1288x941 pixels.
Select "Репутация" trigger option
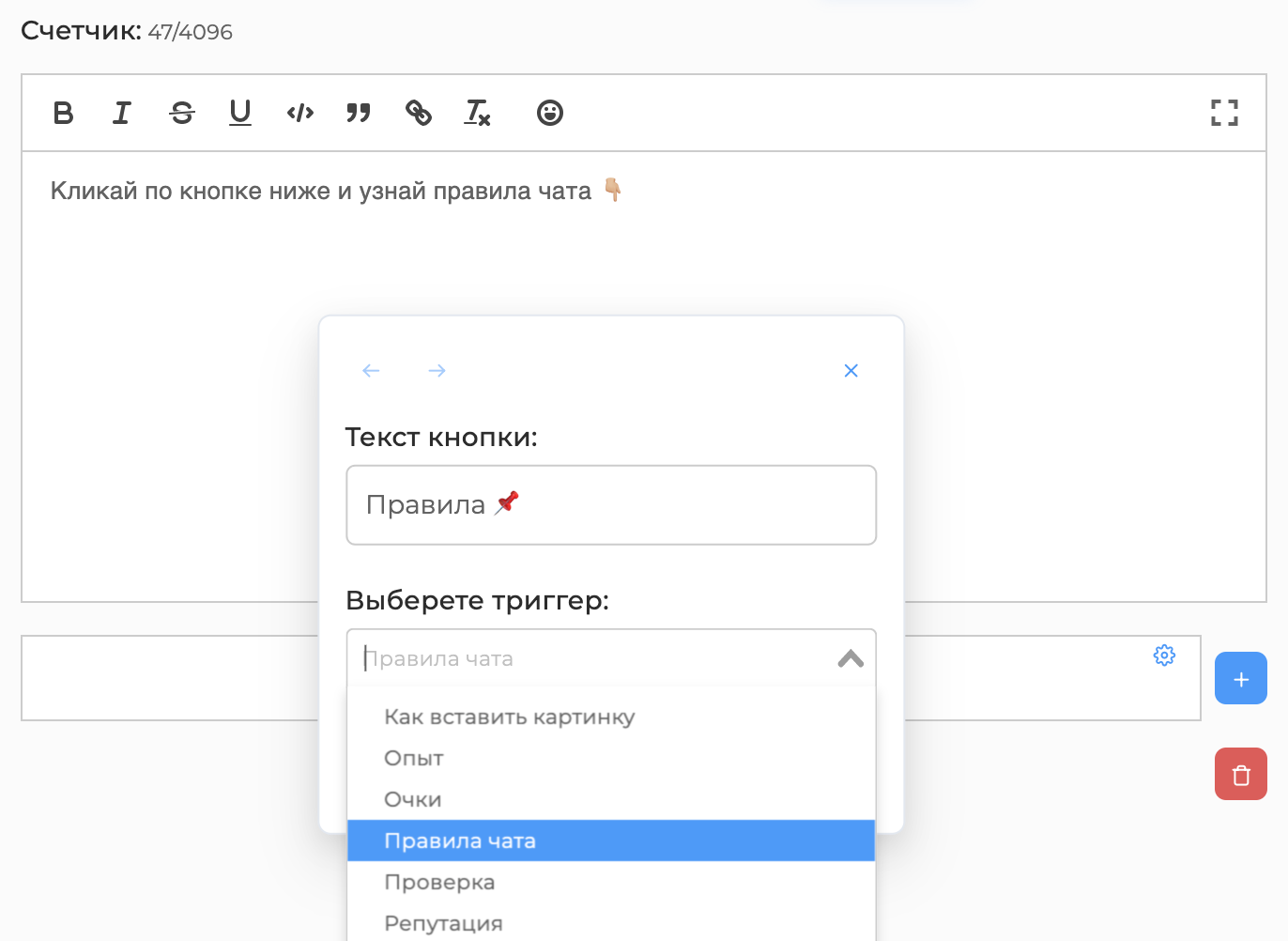click(x=611, y=923)
